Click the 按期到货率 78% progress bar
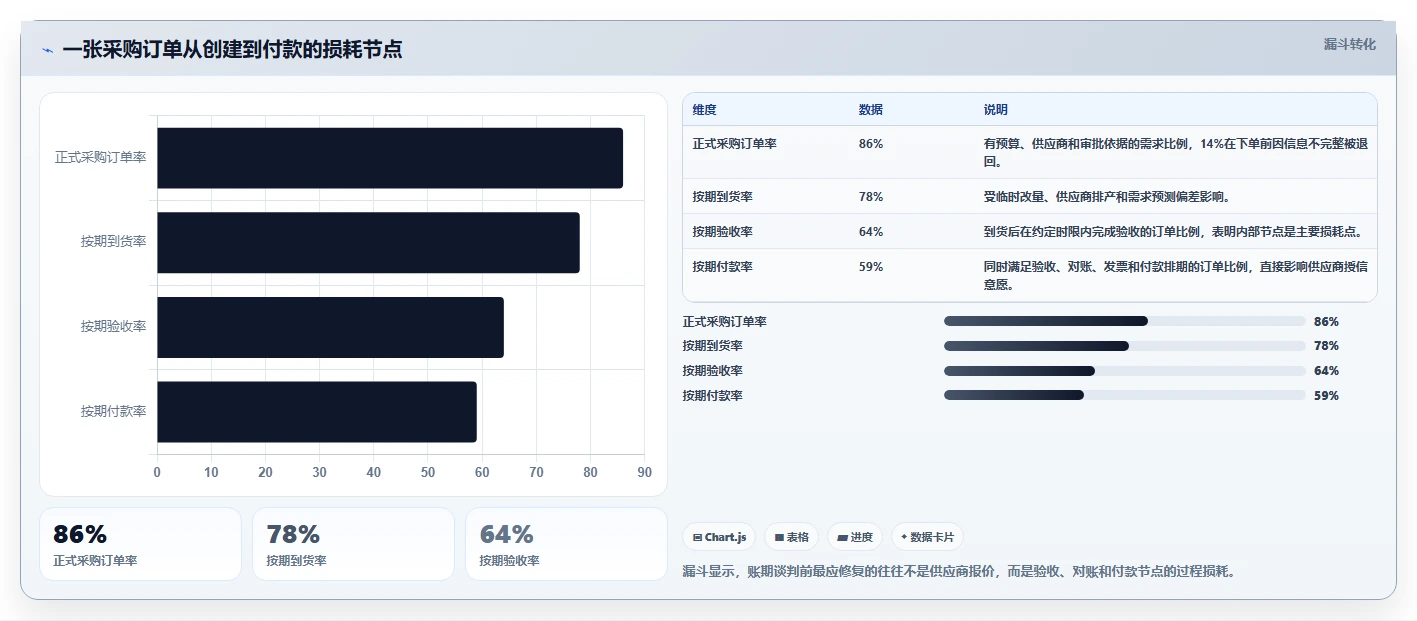Screen dimensions: 1417x621 tap(1125, 346)
